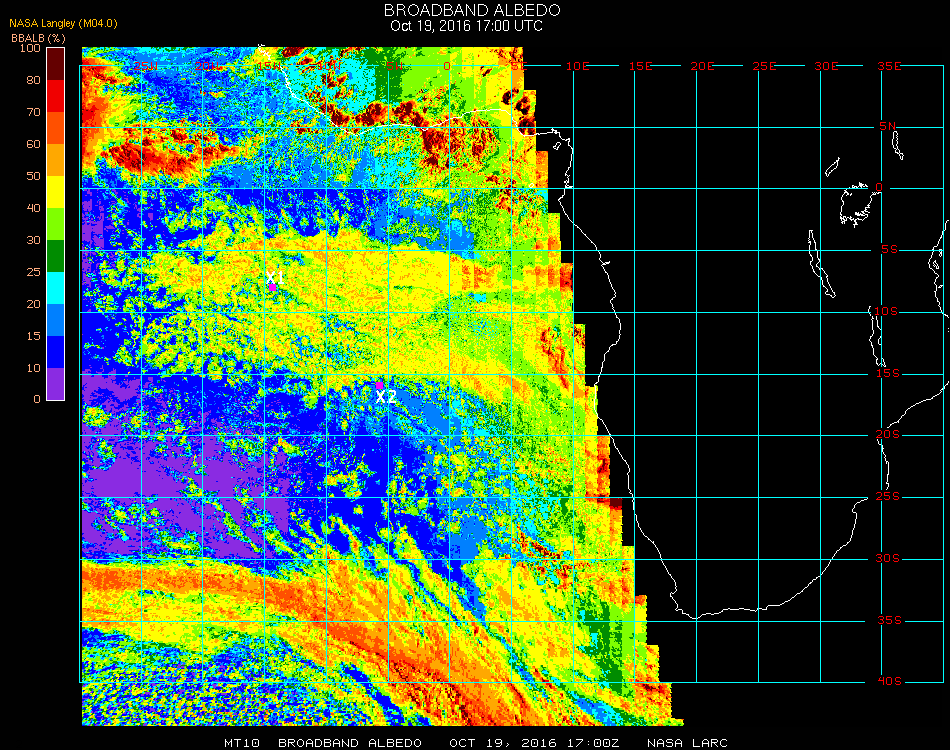Click the '30S' latitude label
The height and width of the screenshot is (750, 950).
point(888,559)
